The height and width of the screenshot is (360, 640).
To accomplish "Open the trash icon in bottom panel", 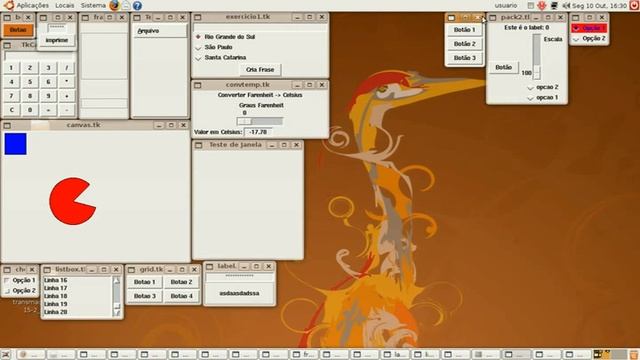I will [634, 354].
